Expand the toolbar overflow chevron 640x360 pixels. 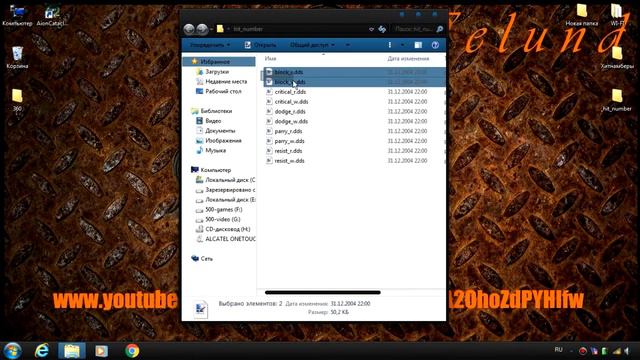(x=347, y=45)
